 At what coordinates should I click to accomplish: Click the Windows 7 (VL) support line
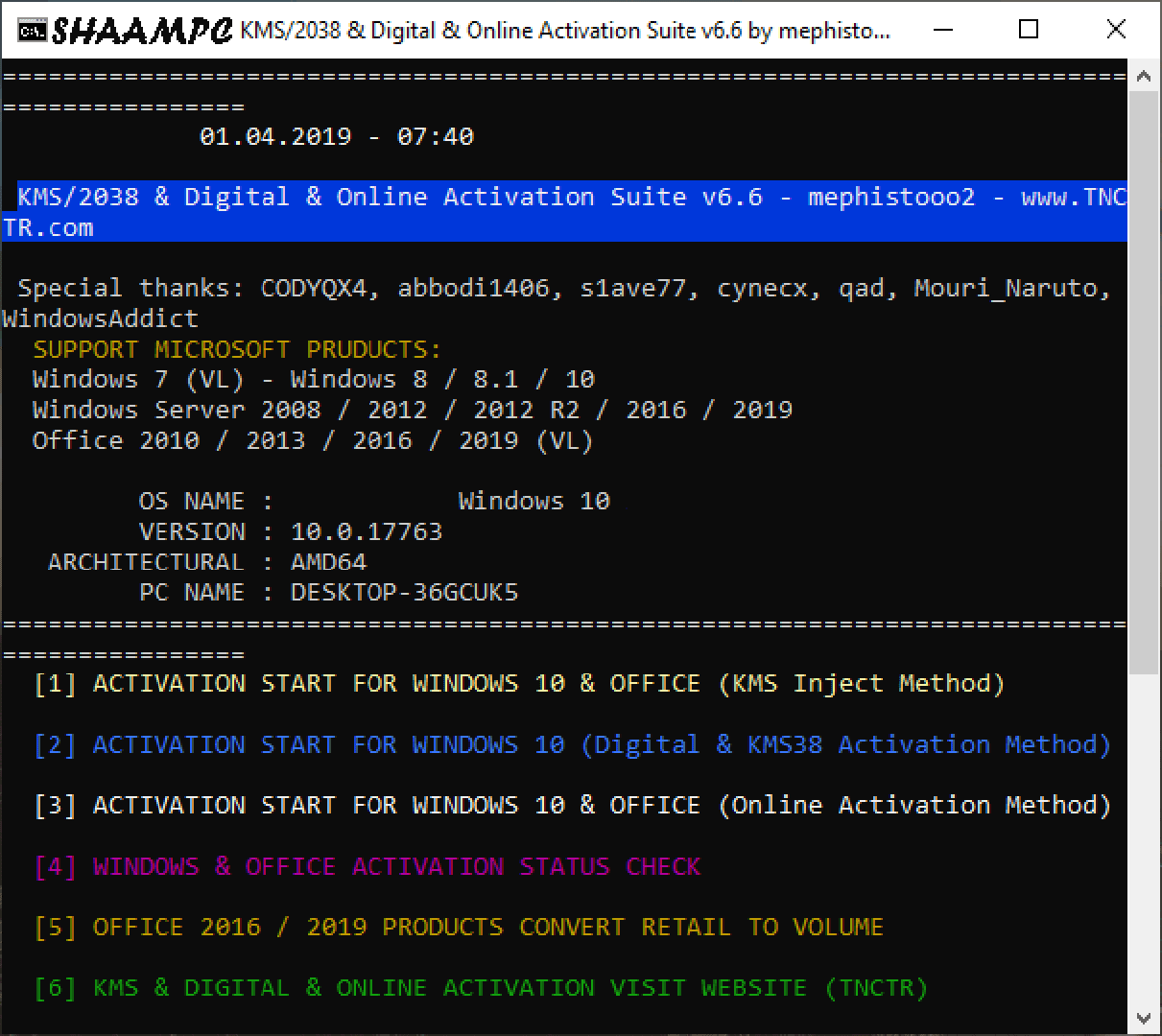[x=314, y=380]
